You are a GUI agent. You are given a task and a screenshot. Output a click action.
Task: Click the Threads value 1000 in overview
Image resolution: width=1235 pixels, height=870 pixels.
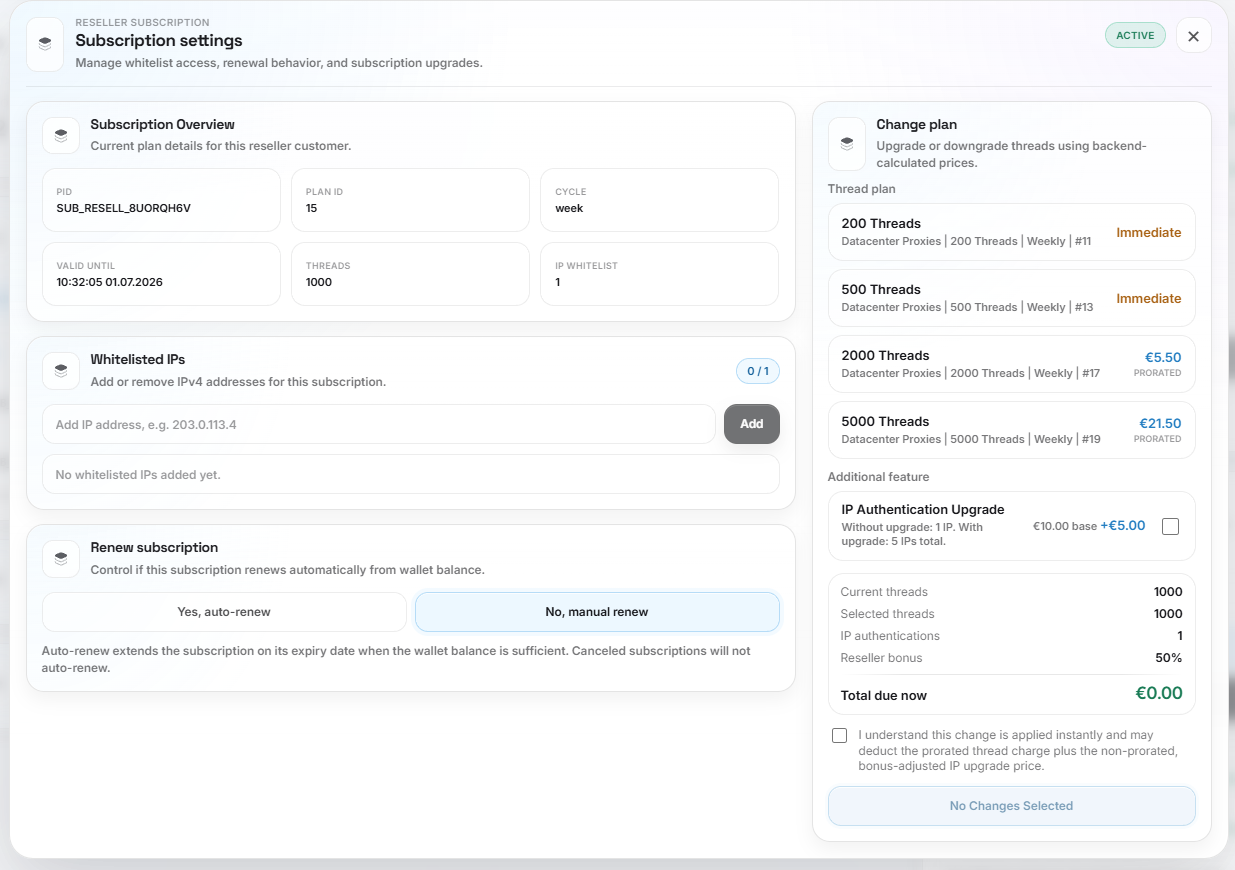[x=319, y=282]
